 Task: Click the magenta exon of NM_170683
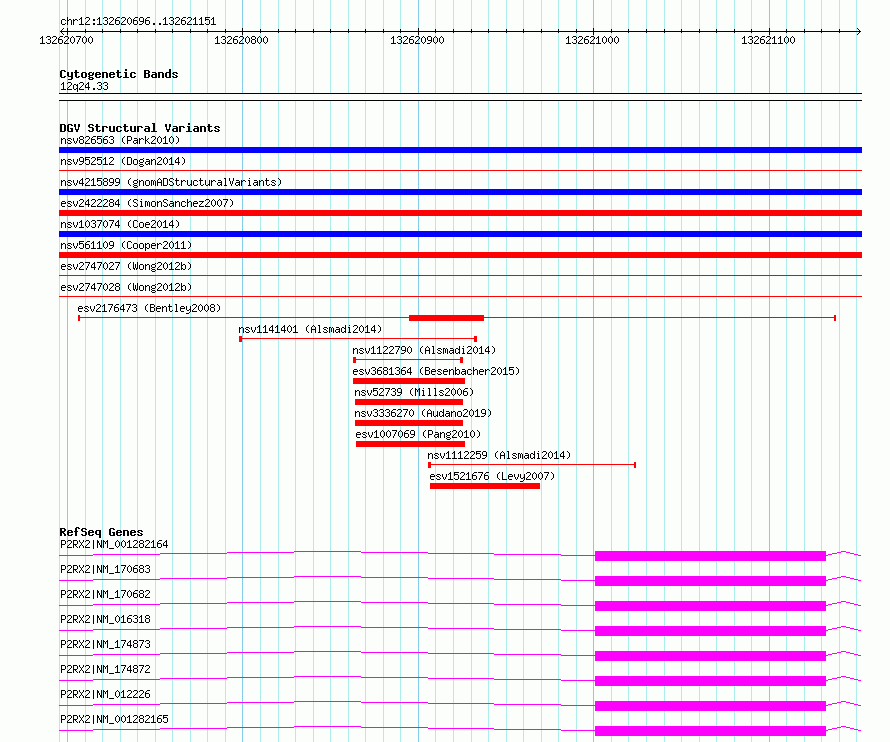pyautogui.click(x=710, y=581)
